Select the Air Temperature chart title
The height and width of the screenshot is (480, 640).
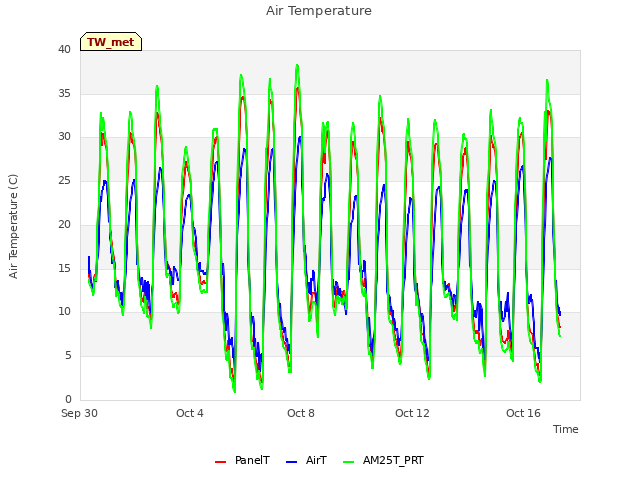[x=319, y=11]
